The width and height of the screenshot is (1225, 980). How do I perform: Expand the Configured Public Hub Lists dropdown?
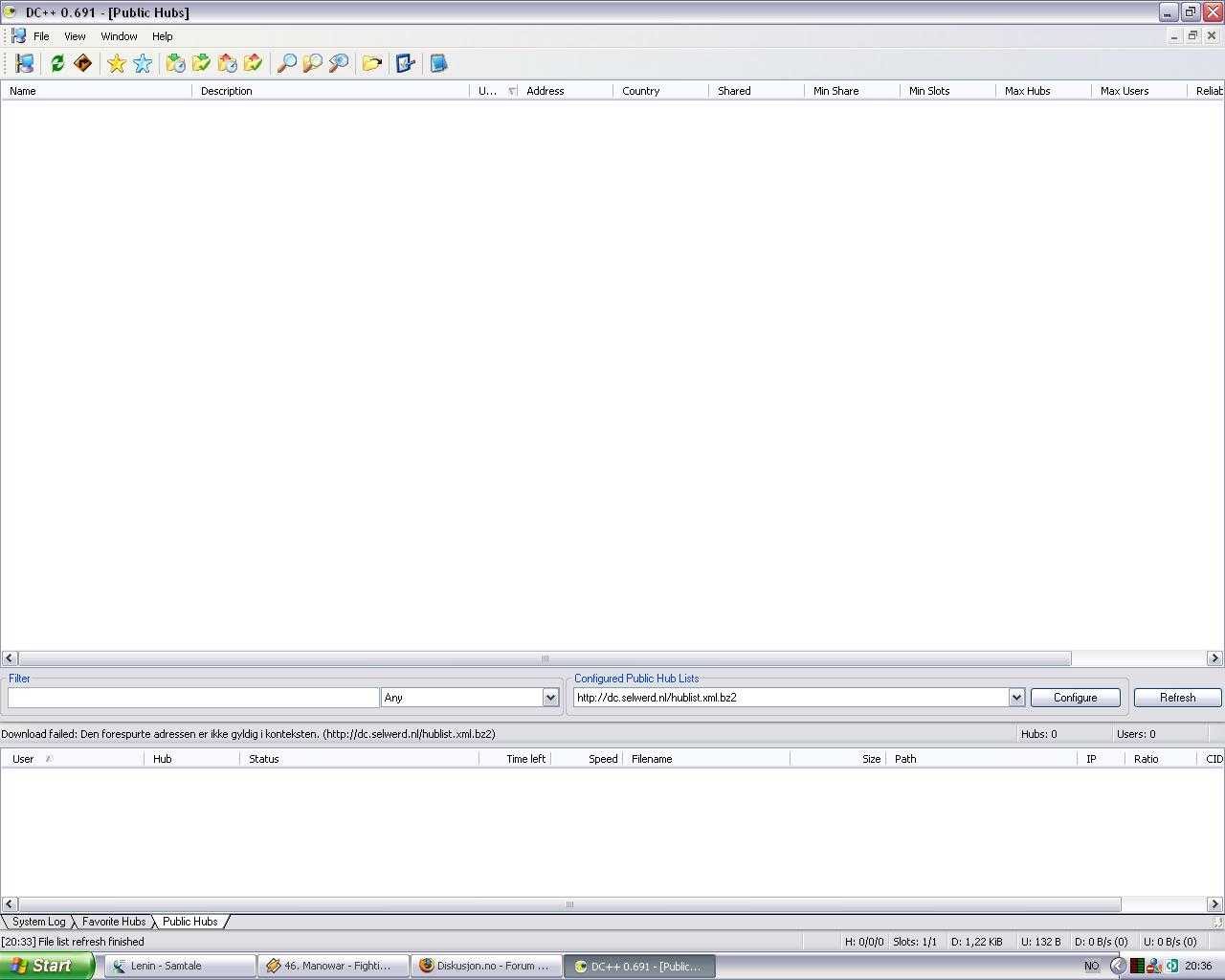click(x=1016, y=698)
